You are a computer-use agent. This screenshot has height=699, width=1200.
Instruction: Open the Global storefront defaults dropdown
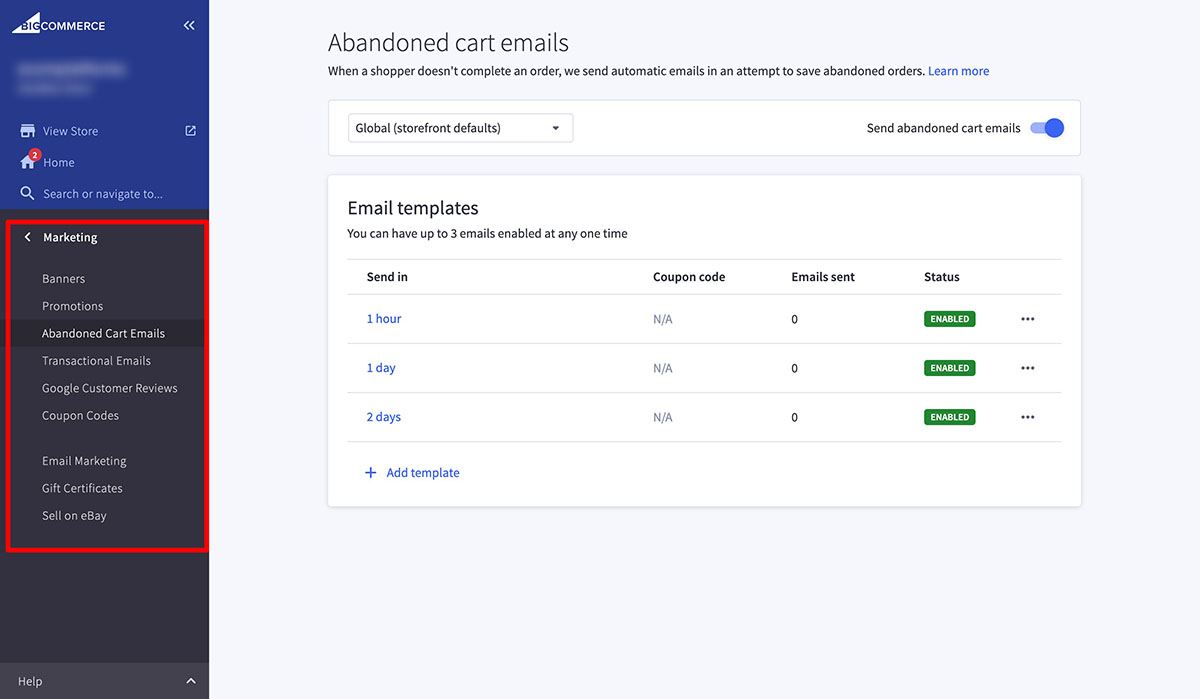tap(459, 127)
